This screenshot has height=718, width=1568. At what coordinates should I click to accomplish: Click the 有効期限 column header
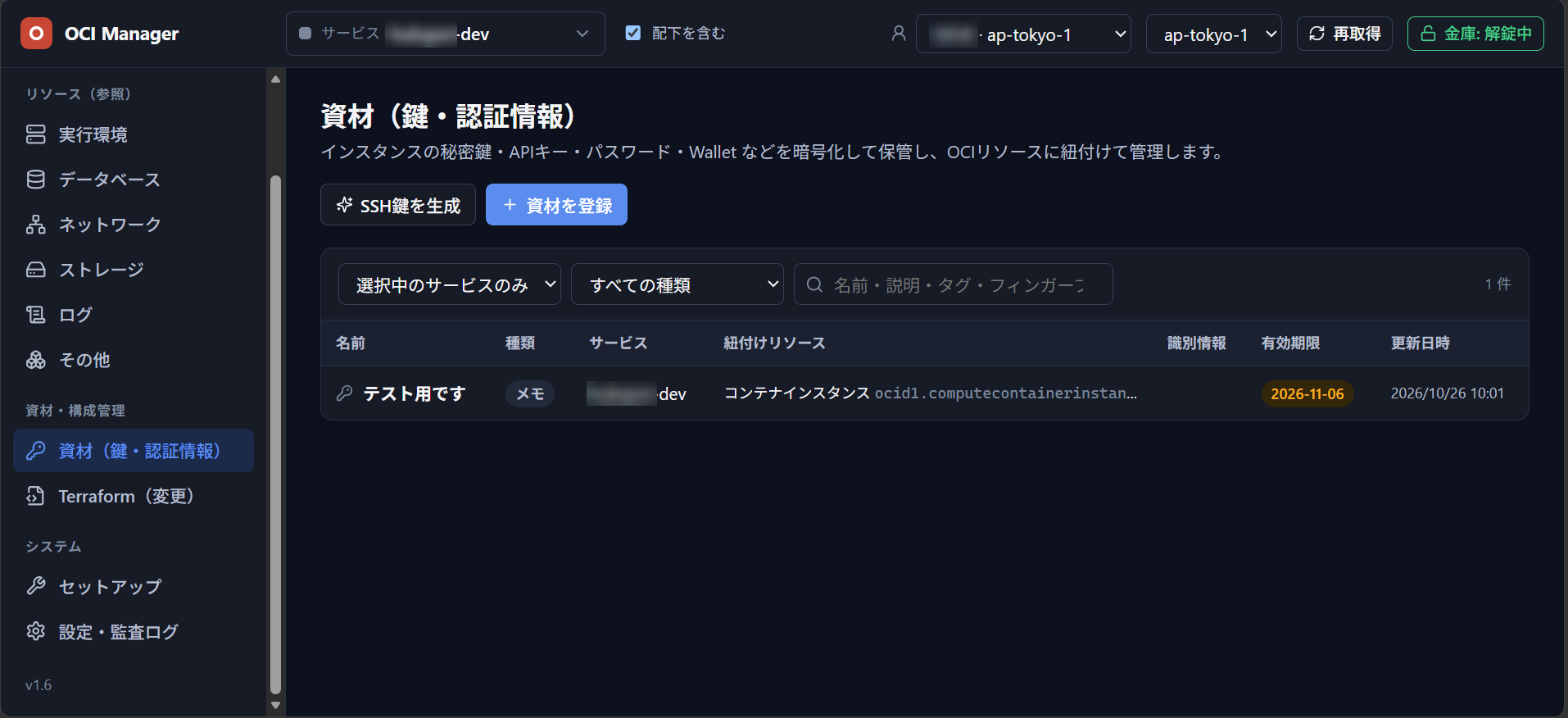1290,343
